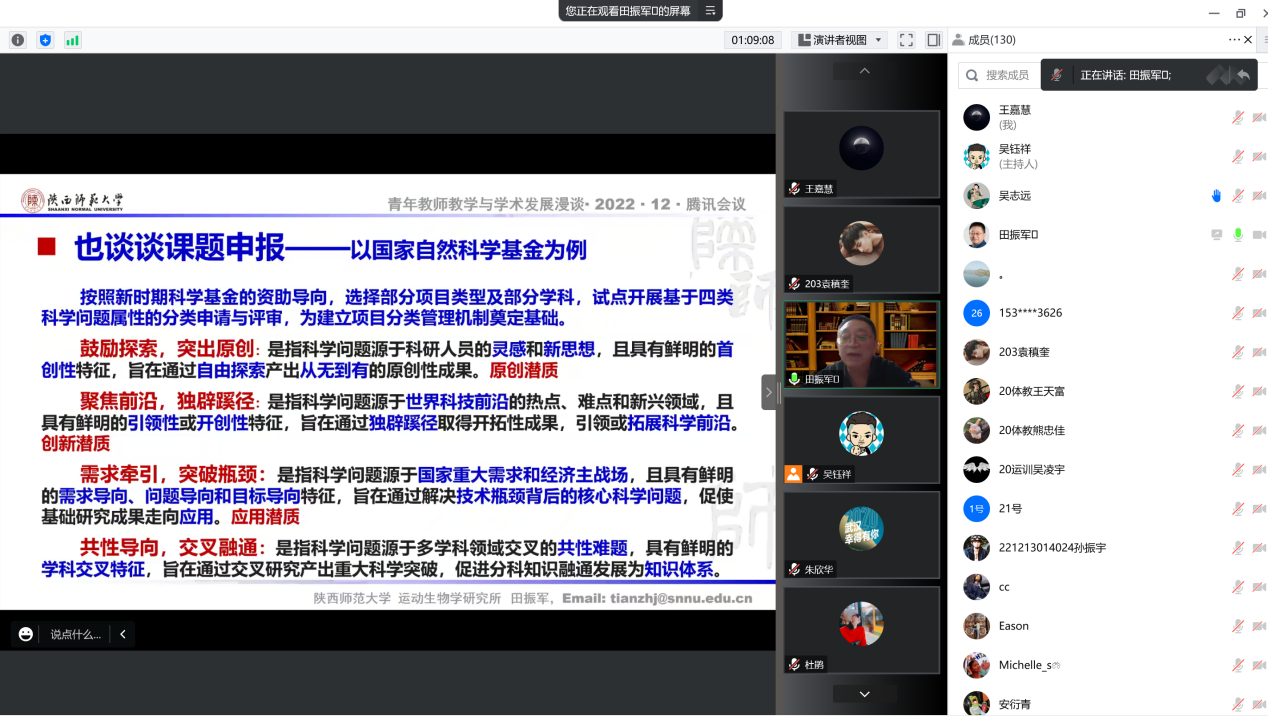Enter full screen mode
This screenshot has height=716, width=1268.
tap(906, 40)
